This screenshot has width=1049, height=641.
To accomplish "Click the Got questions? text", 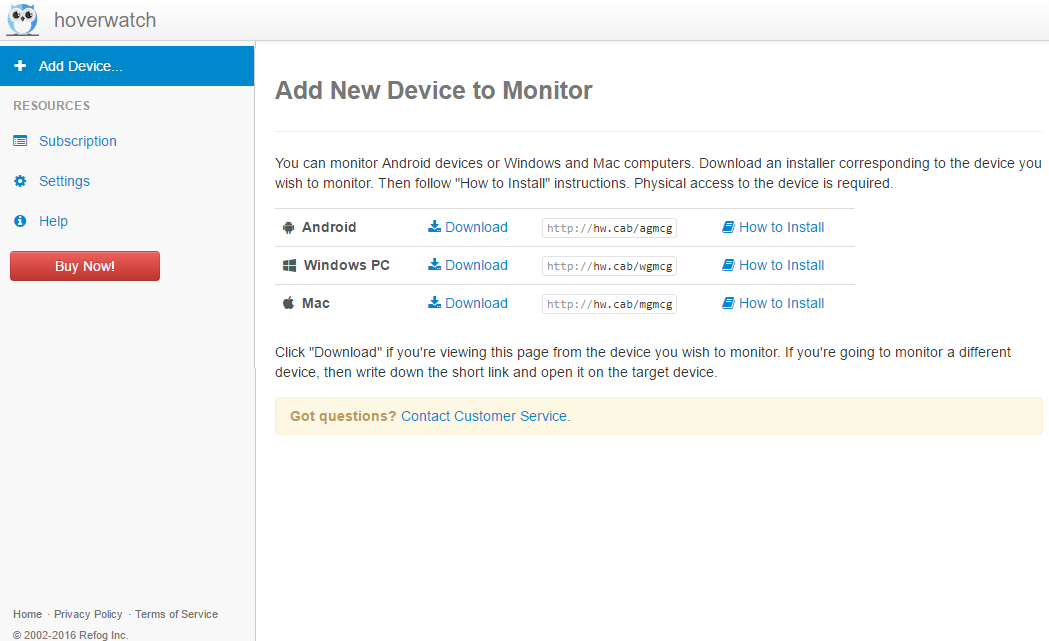I will (343, 416).
